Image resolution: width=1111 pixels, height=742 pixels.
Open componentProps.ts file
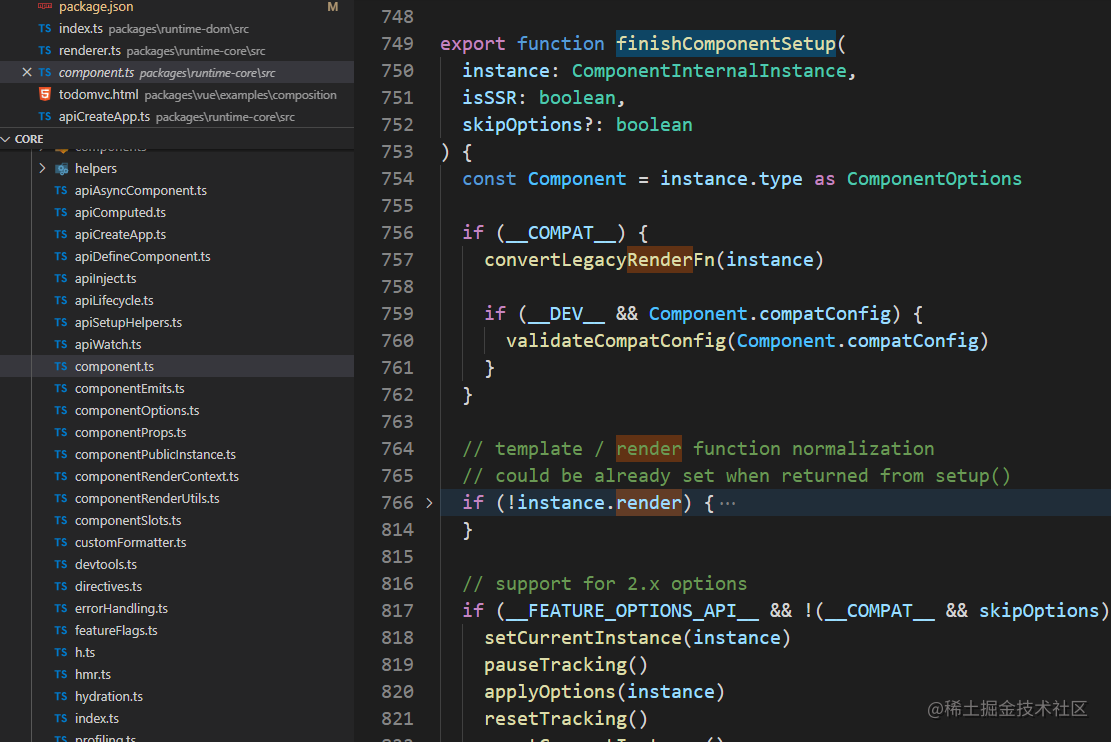pyautogui.click(x=130, y=432)
